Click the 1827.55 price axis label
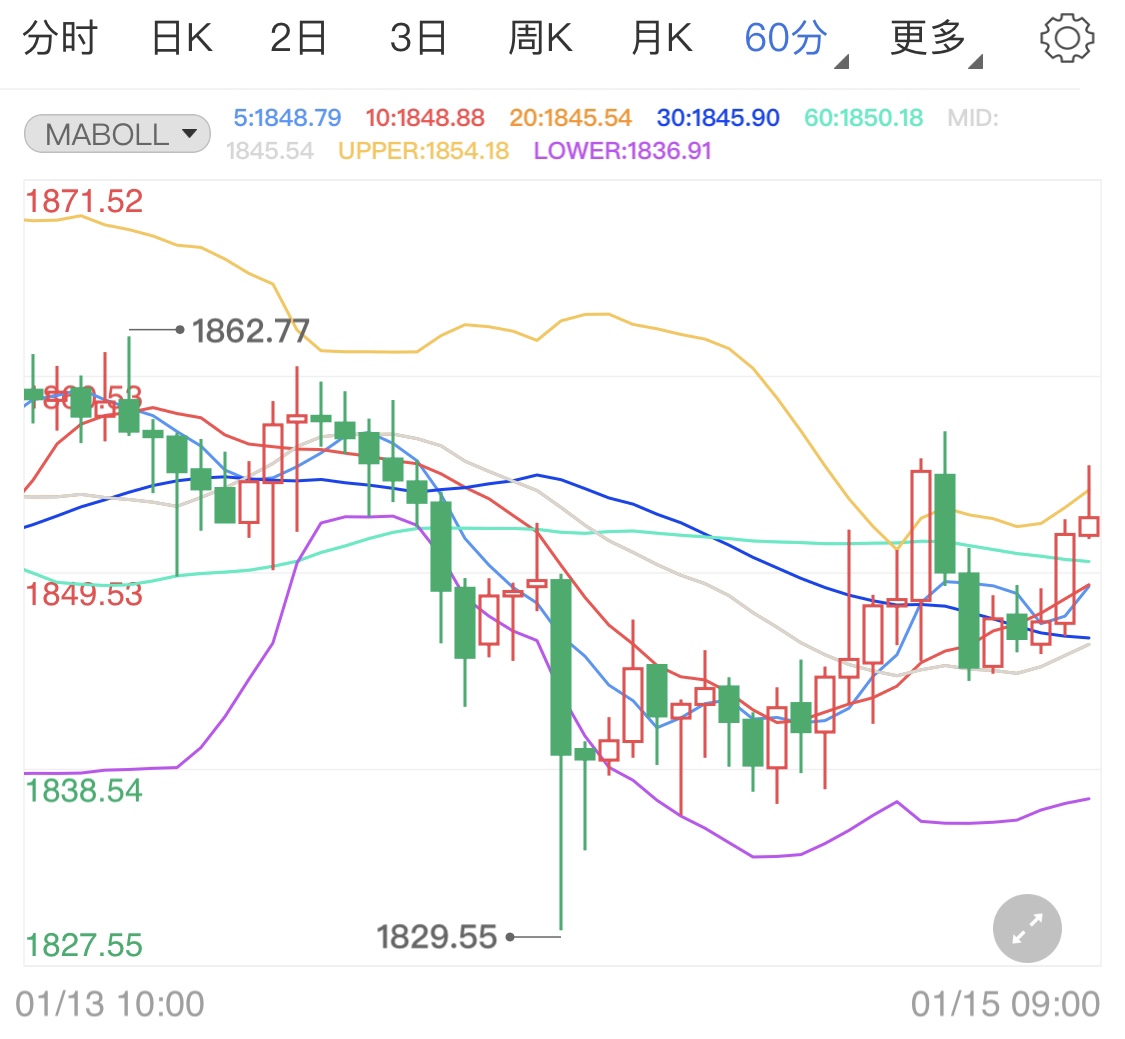Image resolution: width=1125 pixels, height=1039 pixels. pos(84,945)
